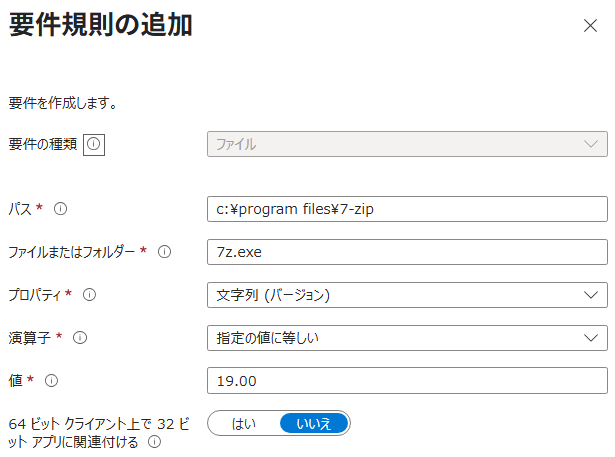Click the info icon next to パス
The image size is (615, 457).
click(60, 208)
